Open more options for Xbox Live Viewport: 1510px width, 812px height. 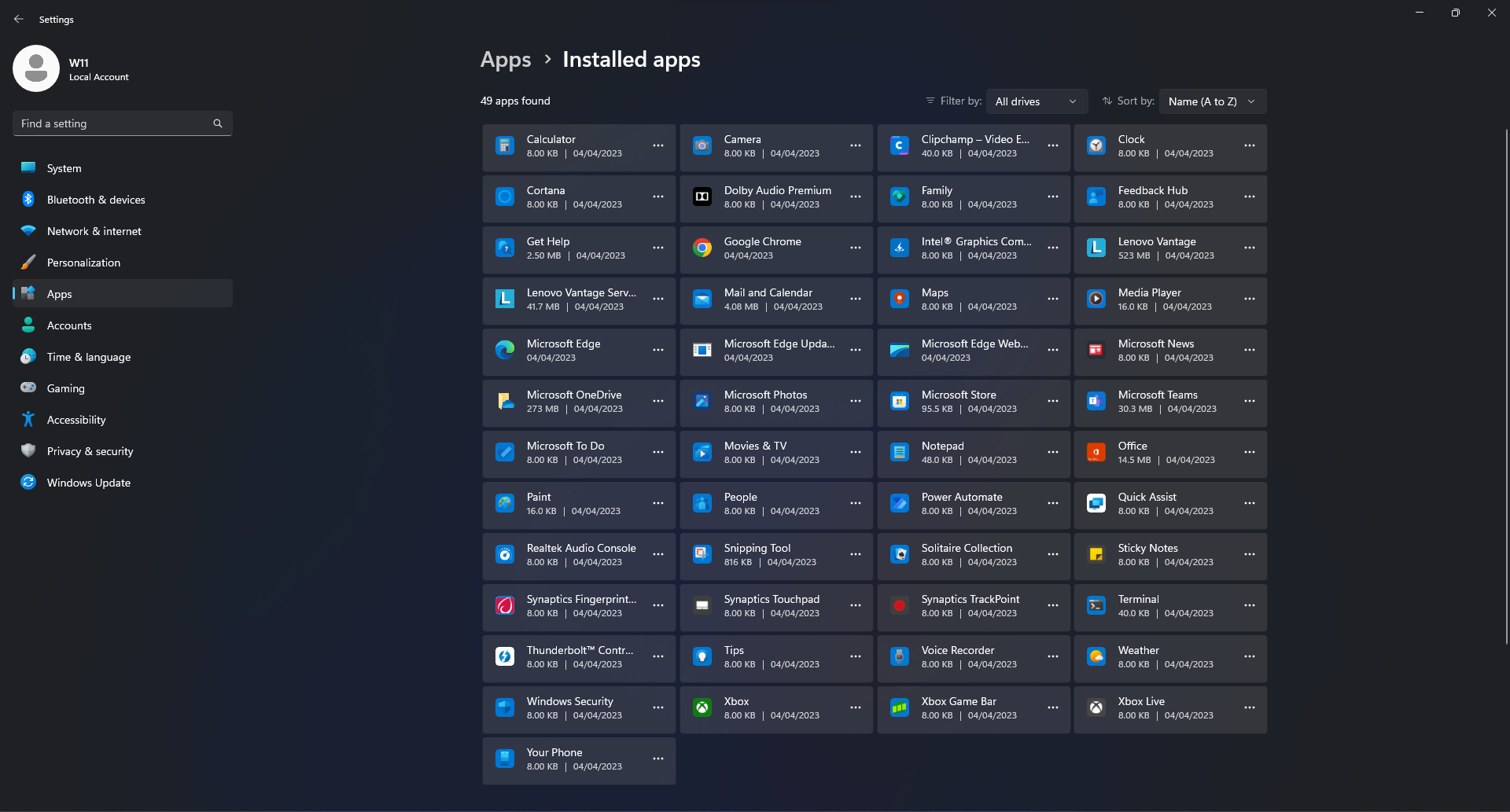pos(1250,707)
